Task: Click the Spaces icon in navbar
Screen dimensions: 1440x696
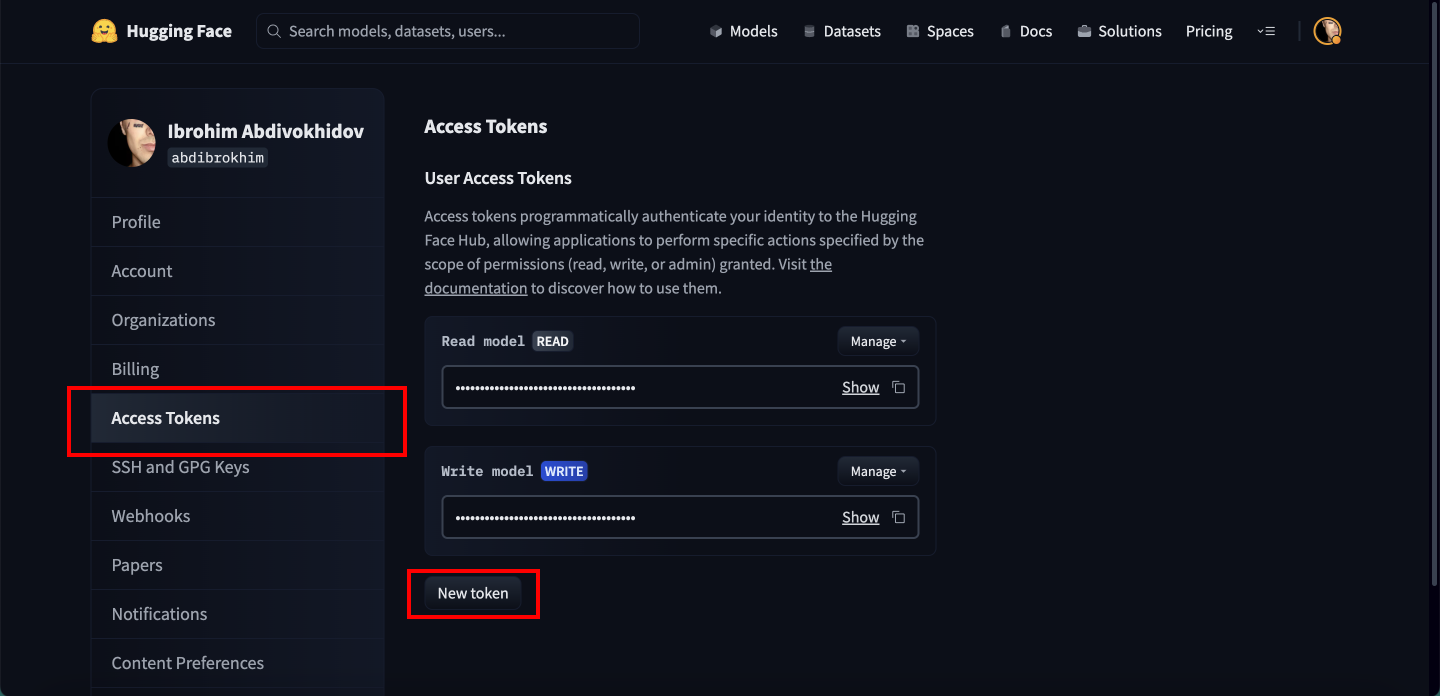Action: coord(912,32)
